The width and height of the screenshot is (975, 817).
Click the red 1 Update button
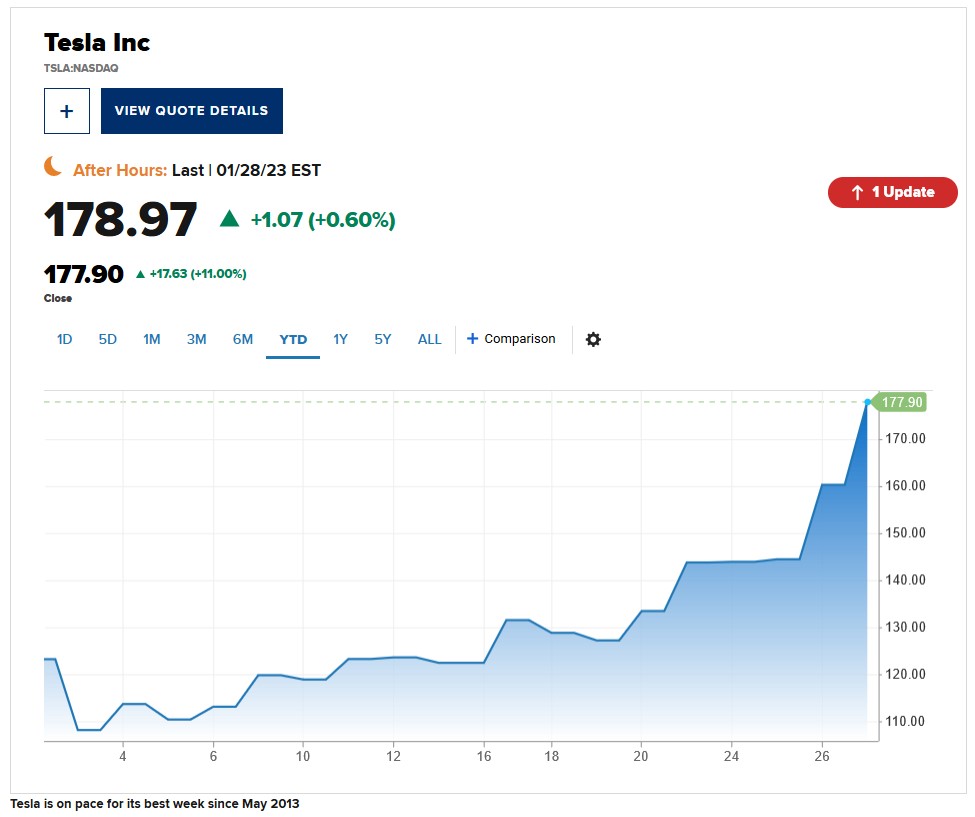[892, 192]
